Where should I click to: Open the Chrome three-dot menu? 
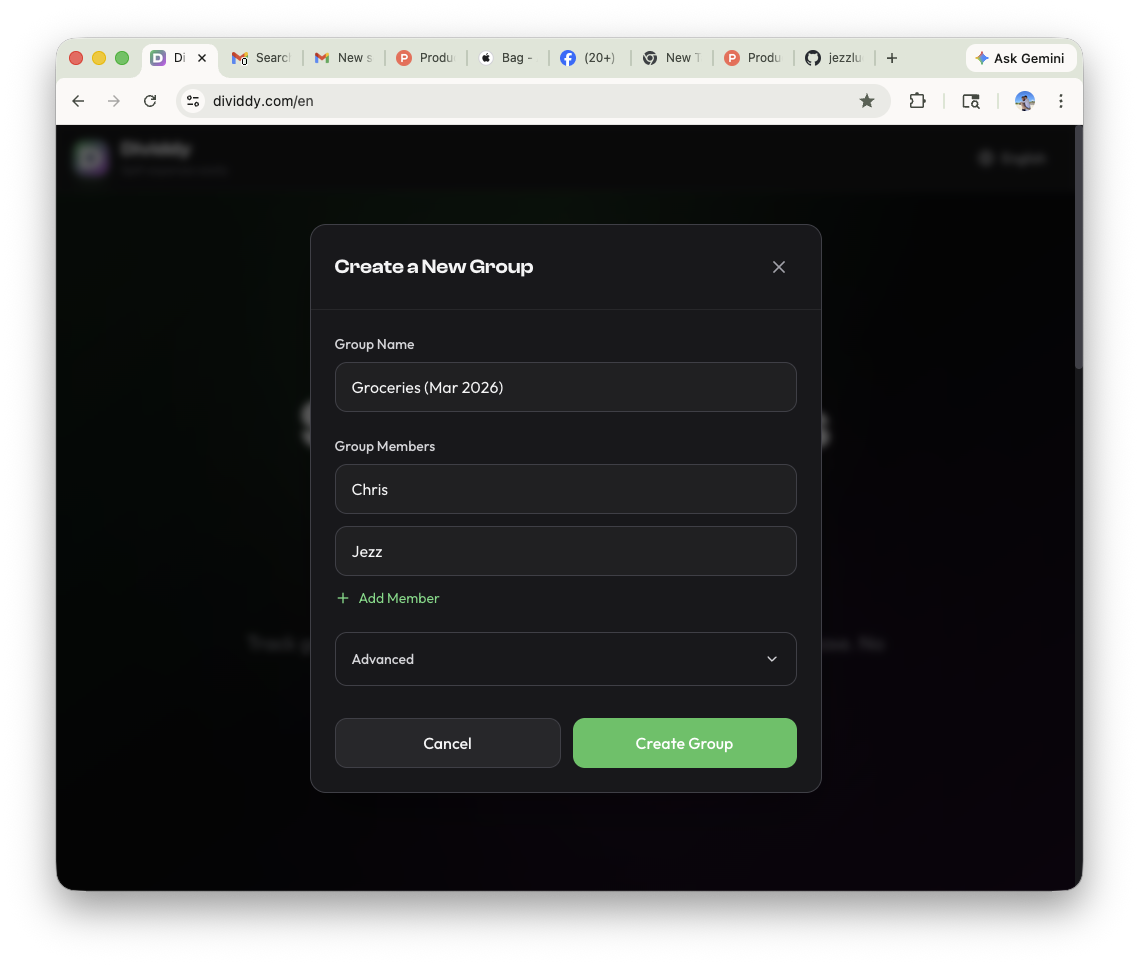1061,101
